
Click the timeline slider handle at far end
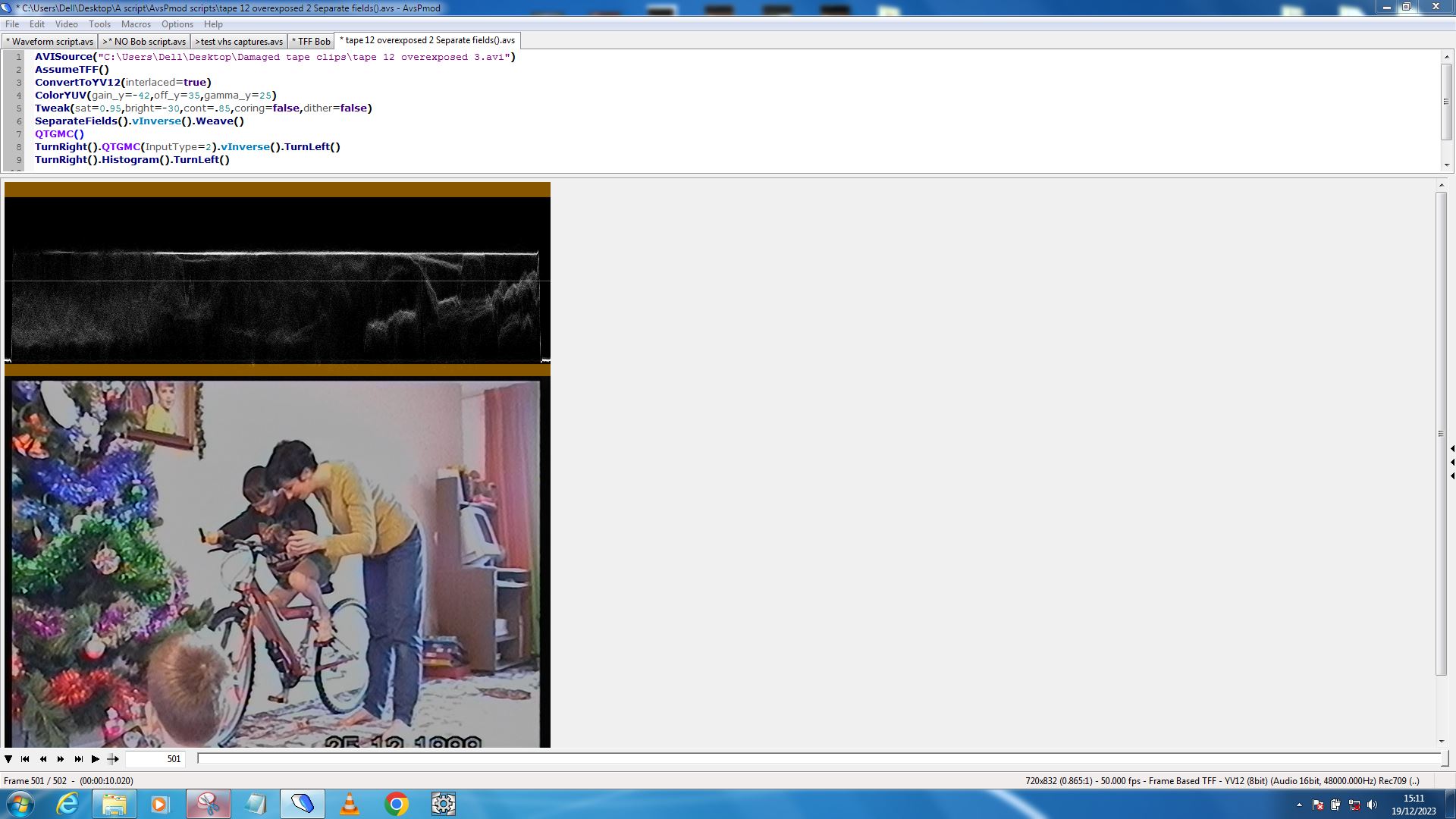tap(1445, 758)
